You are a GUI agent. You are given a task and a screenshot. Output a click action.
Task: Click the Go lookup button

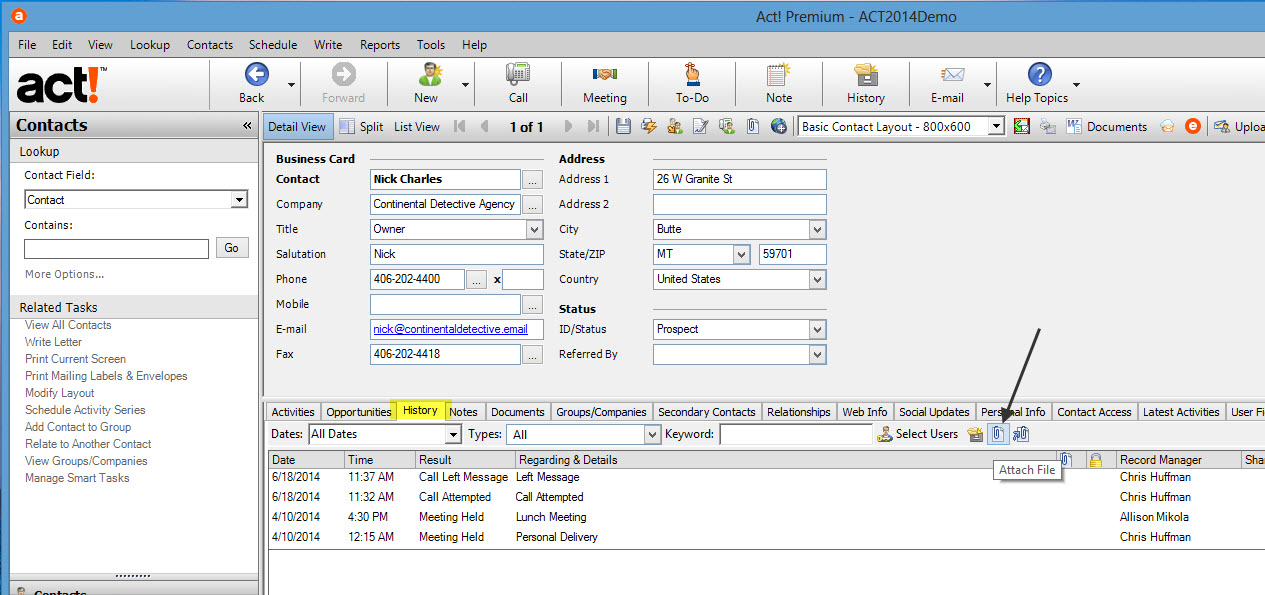coord(232,248)
